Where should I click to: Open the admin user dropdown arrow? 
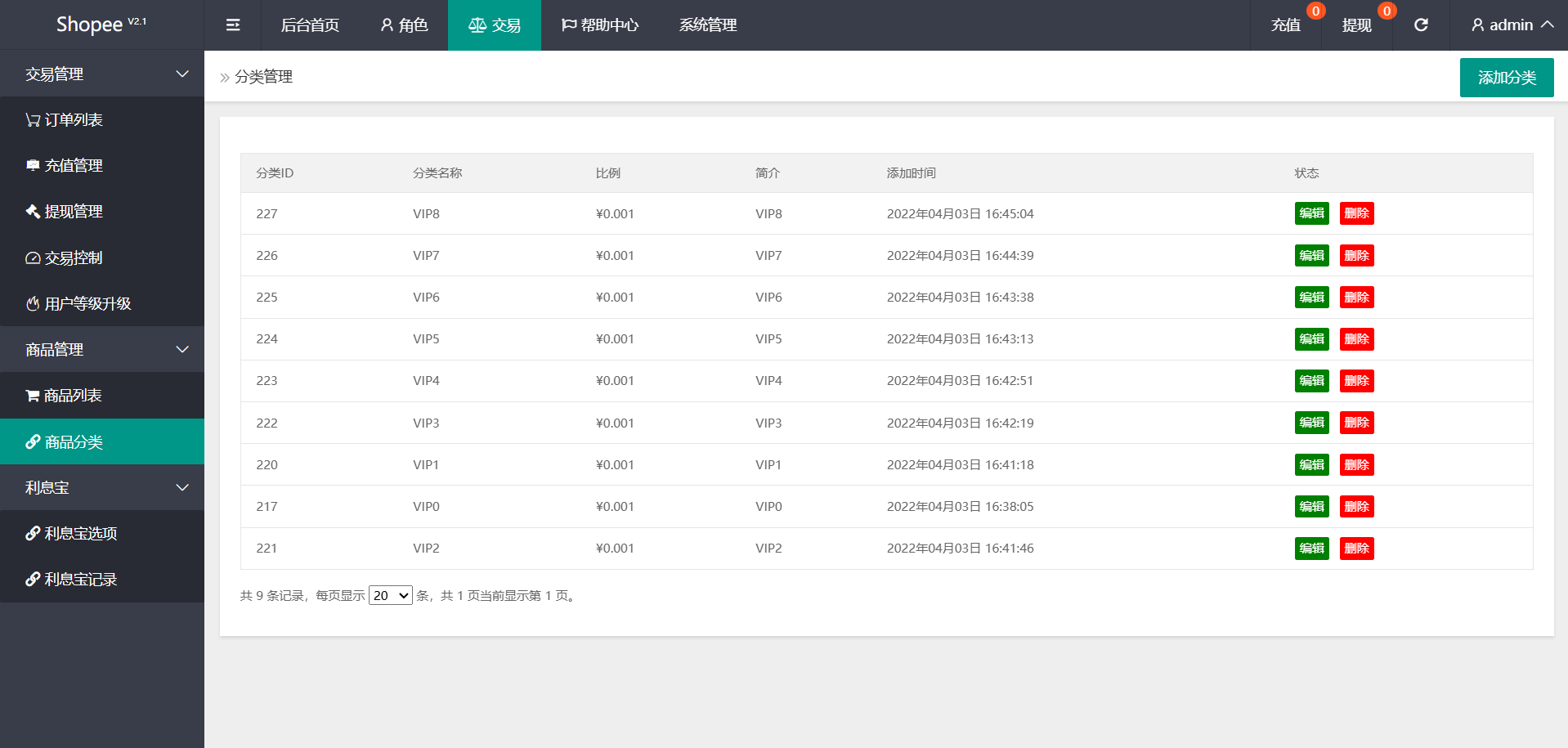point(1547,25)
